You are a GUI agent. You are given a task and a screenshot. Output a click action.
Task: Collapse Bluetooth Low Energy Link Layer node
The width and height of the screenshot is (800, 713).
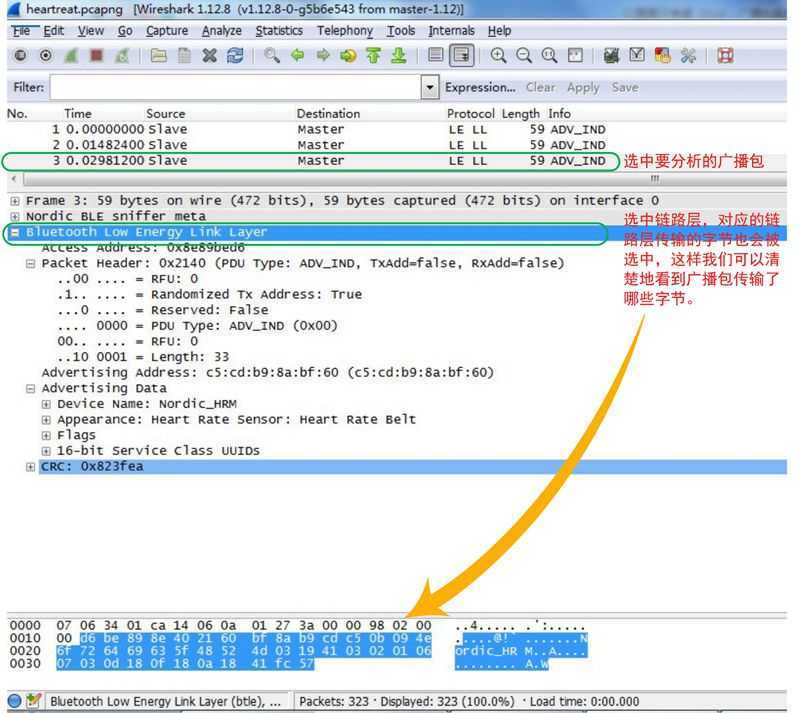tap(15, 232)
